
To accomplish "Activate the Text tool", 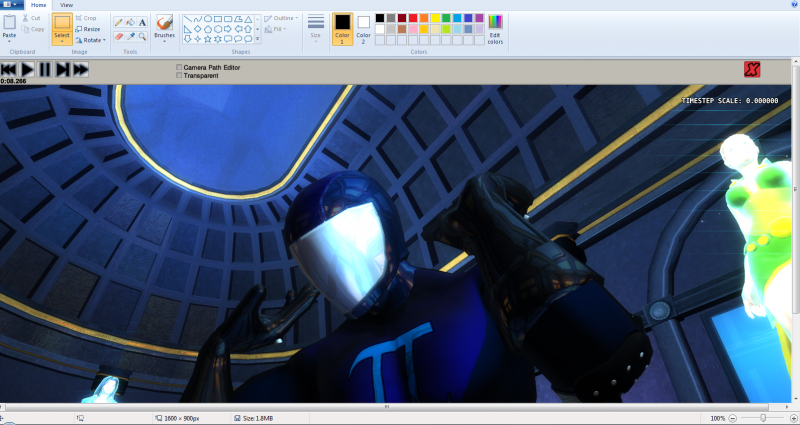I will pos(142,22).
